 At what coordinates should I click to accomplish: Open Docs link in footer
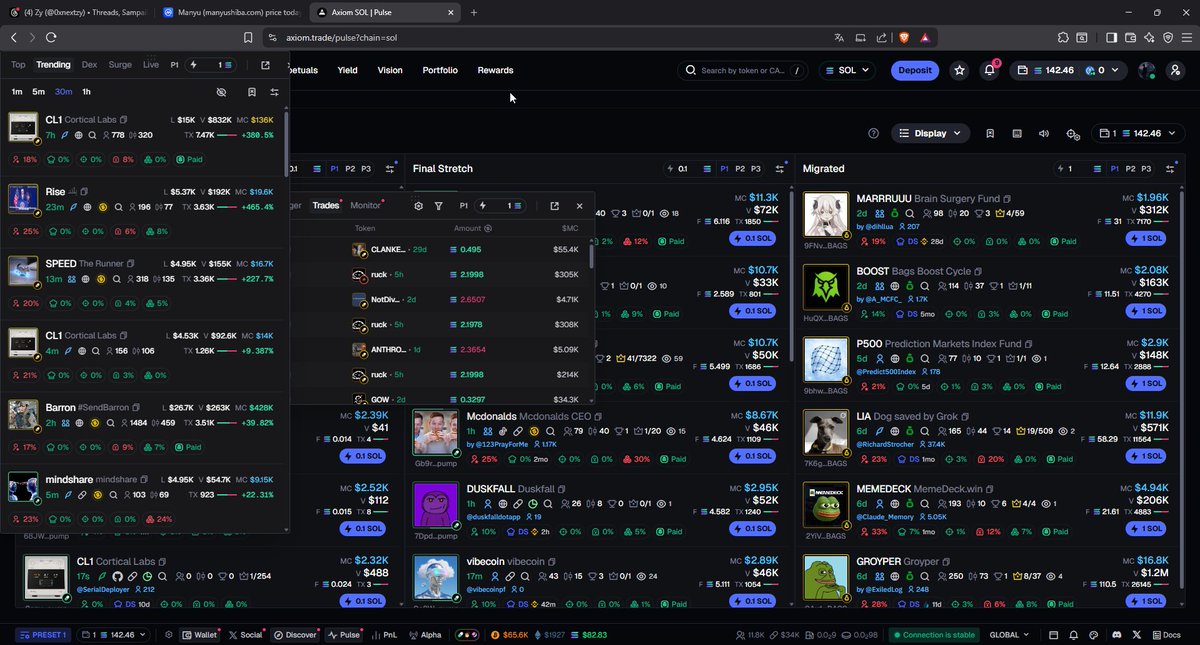click(1166, 635)
